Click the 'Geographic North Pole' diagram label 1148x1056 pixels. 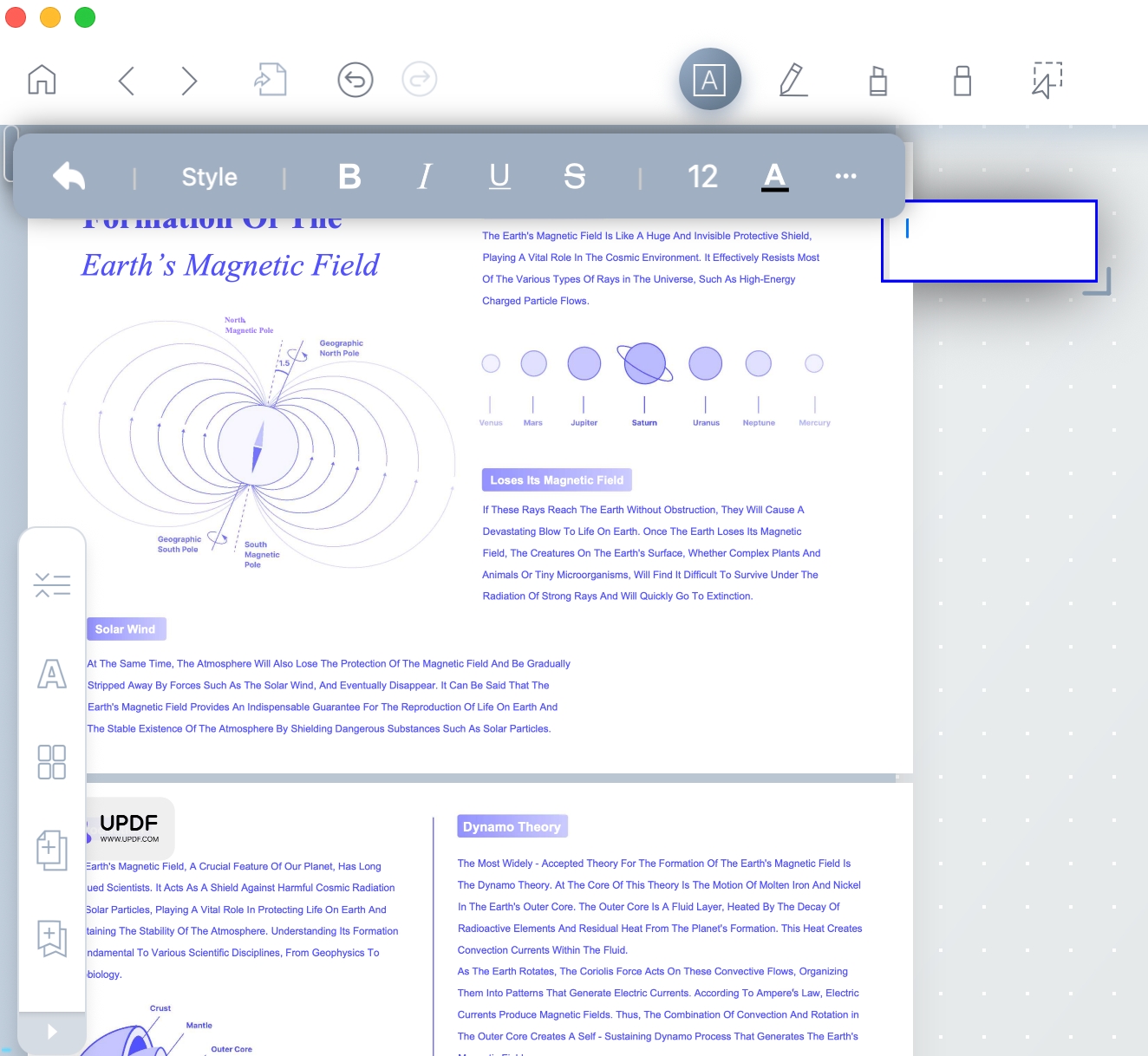pyautogui.click(x=341, y=349)
